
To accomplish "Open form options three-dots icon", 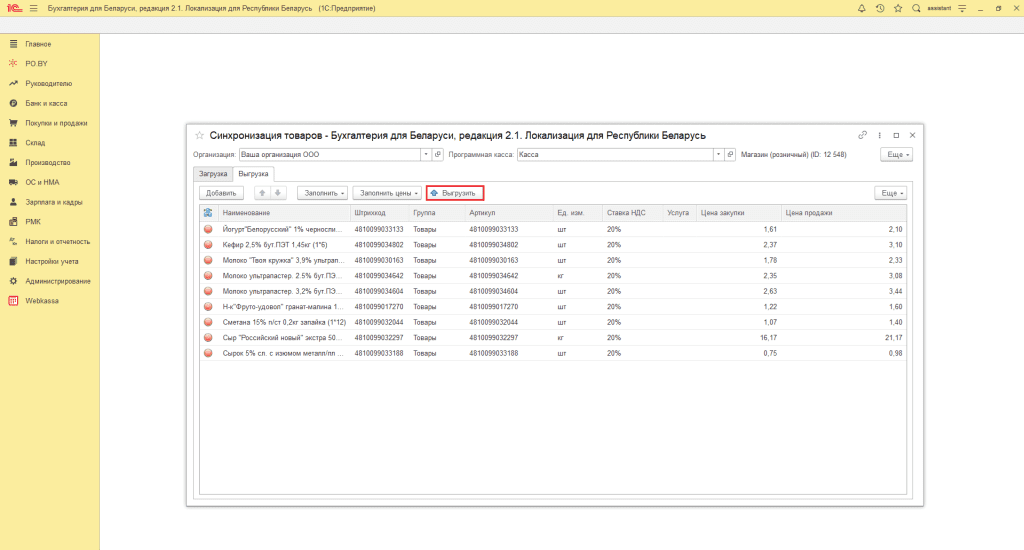I will click(880, 135).
